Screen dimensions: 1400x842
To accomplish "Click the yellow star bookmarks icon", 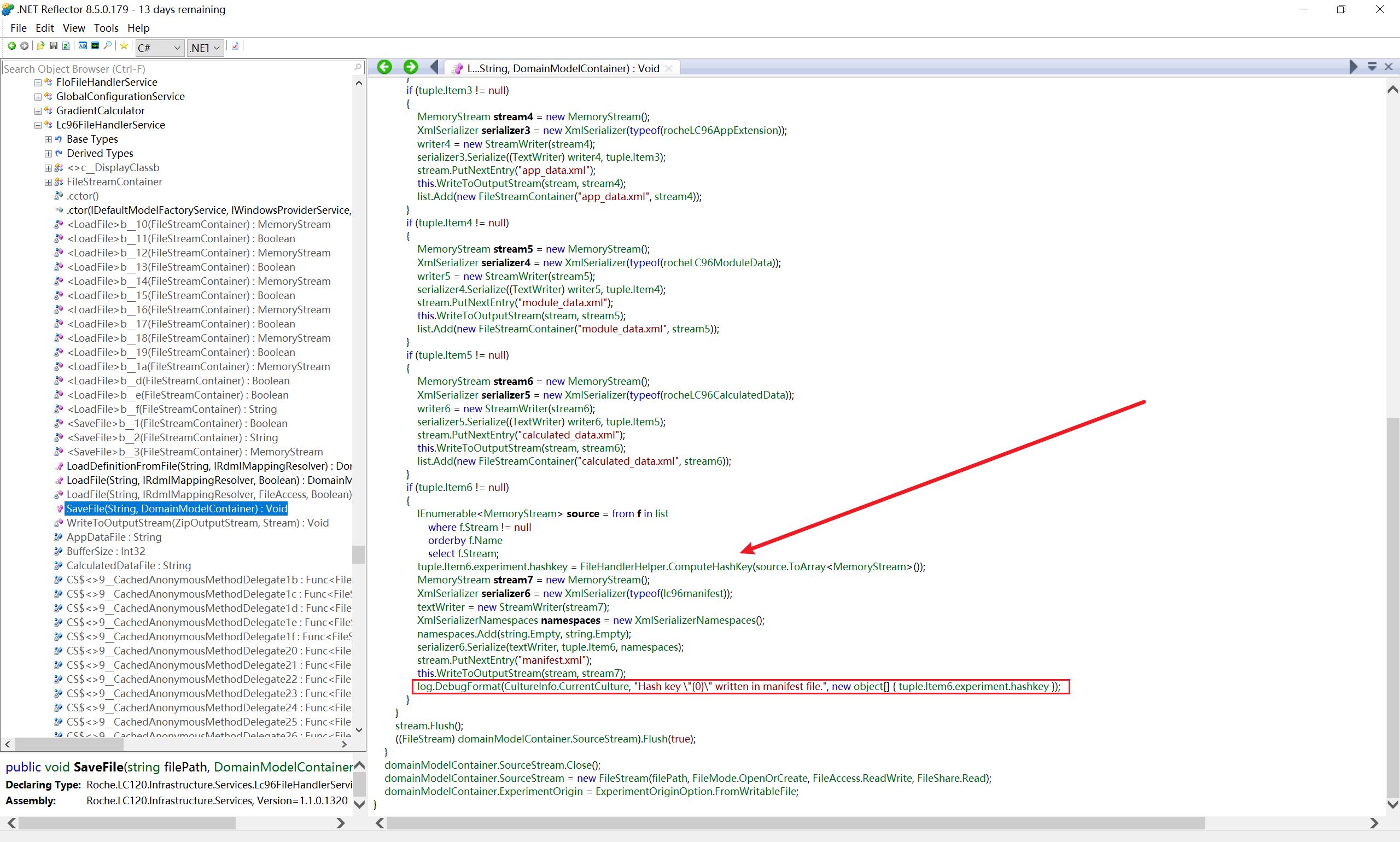I will 124,46.
